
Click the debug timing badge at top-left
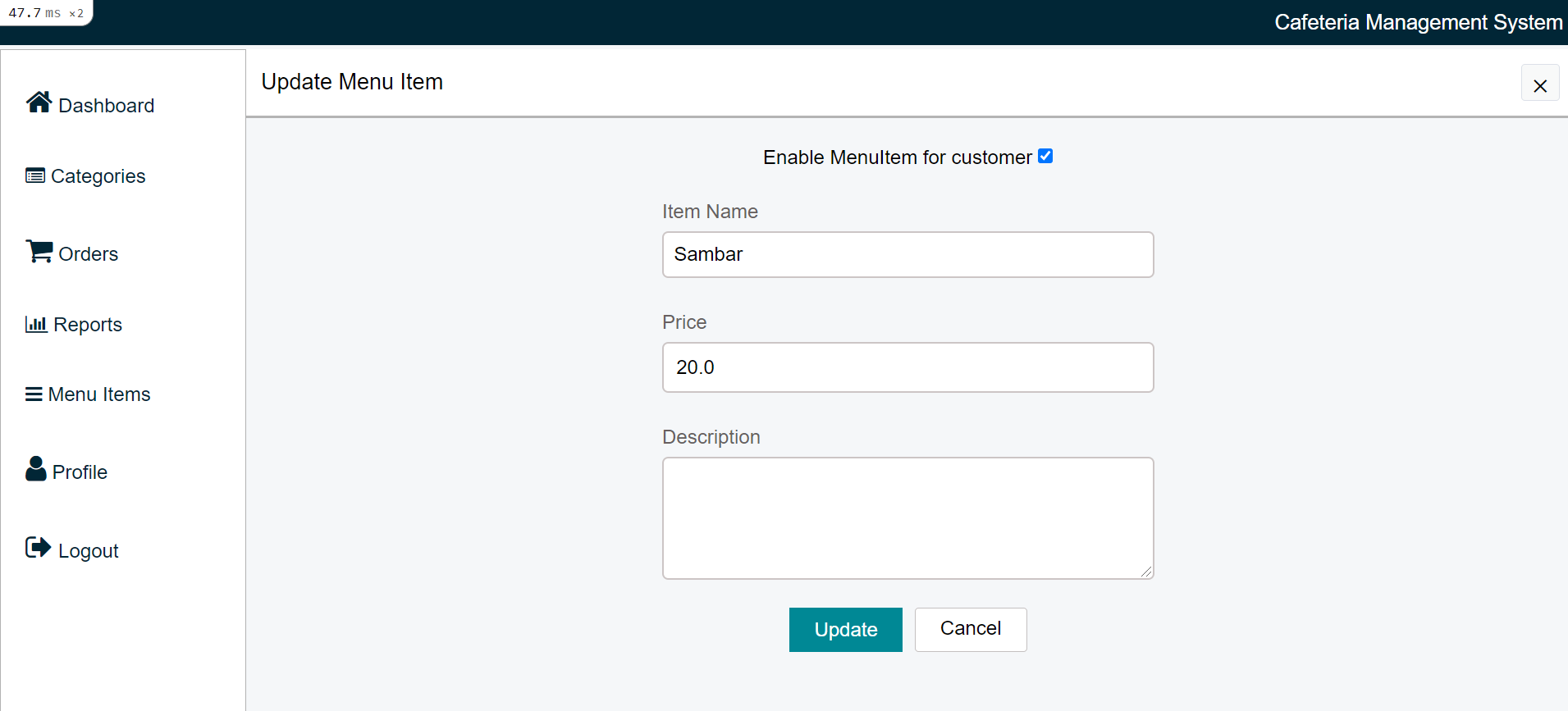[46, 13]
